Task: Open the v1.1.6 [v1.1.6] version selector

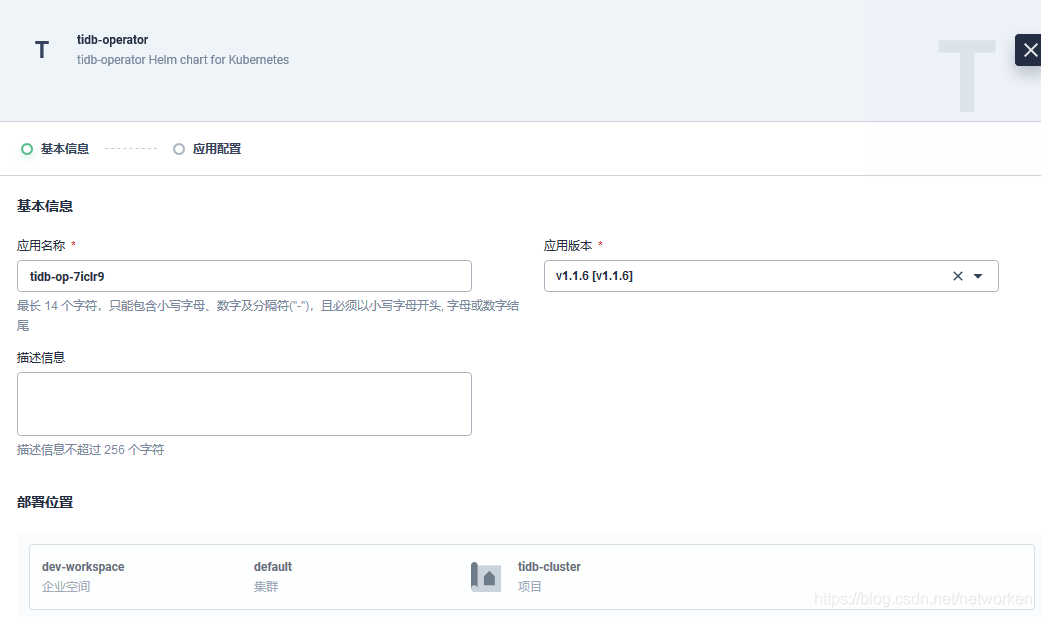Action: tap(771, 276)
